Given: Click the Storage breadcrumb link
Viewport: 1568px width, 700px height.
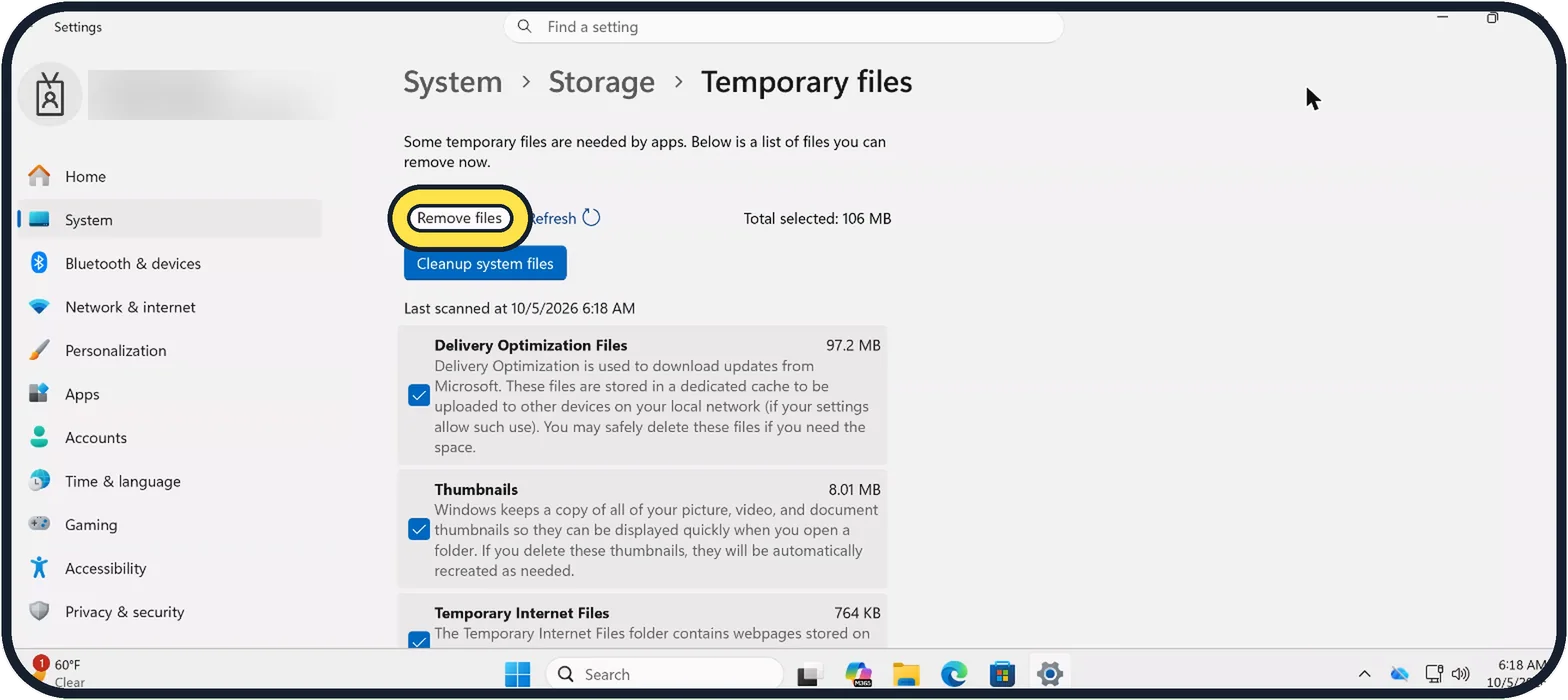Looking at the screenshot, I should (x=601, y=82).
